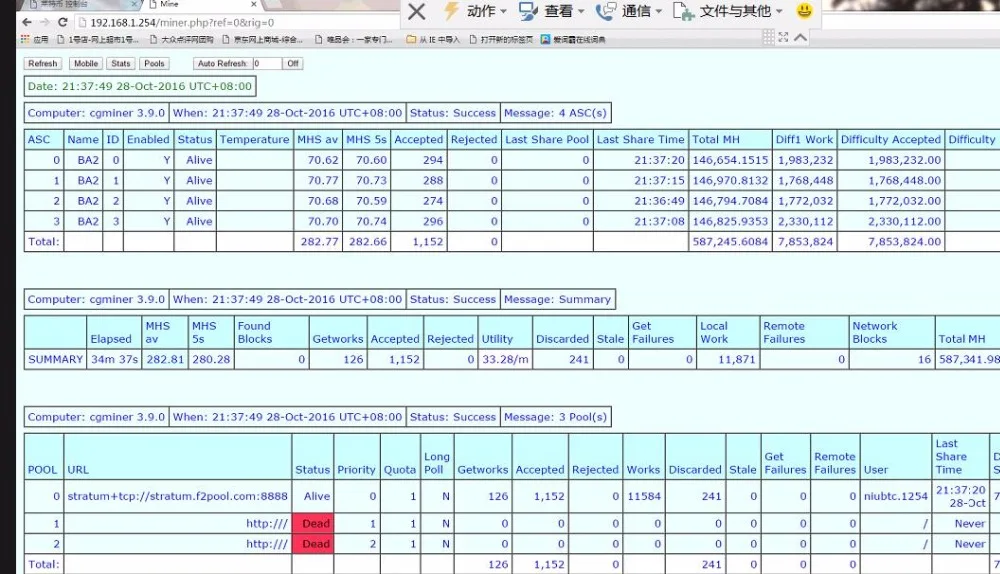
Task: Collapse the remote toolbar with the chevron
Action: [800, 37]
